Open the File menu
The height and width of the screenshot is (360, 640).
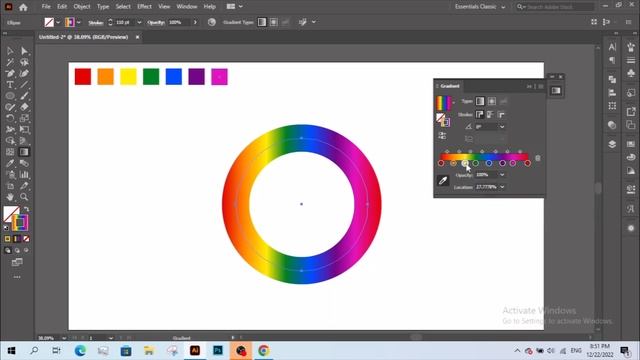(x=46, y=7)
